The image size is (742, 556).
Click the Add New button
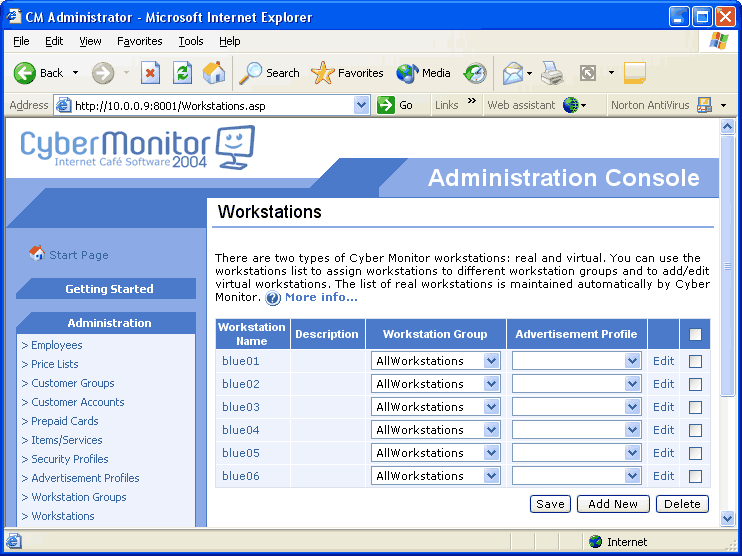(x=613, y=504)
